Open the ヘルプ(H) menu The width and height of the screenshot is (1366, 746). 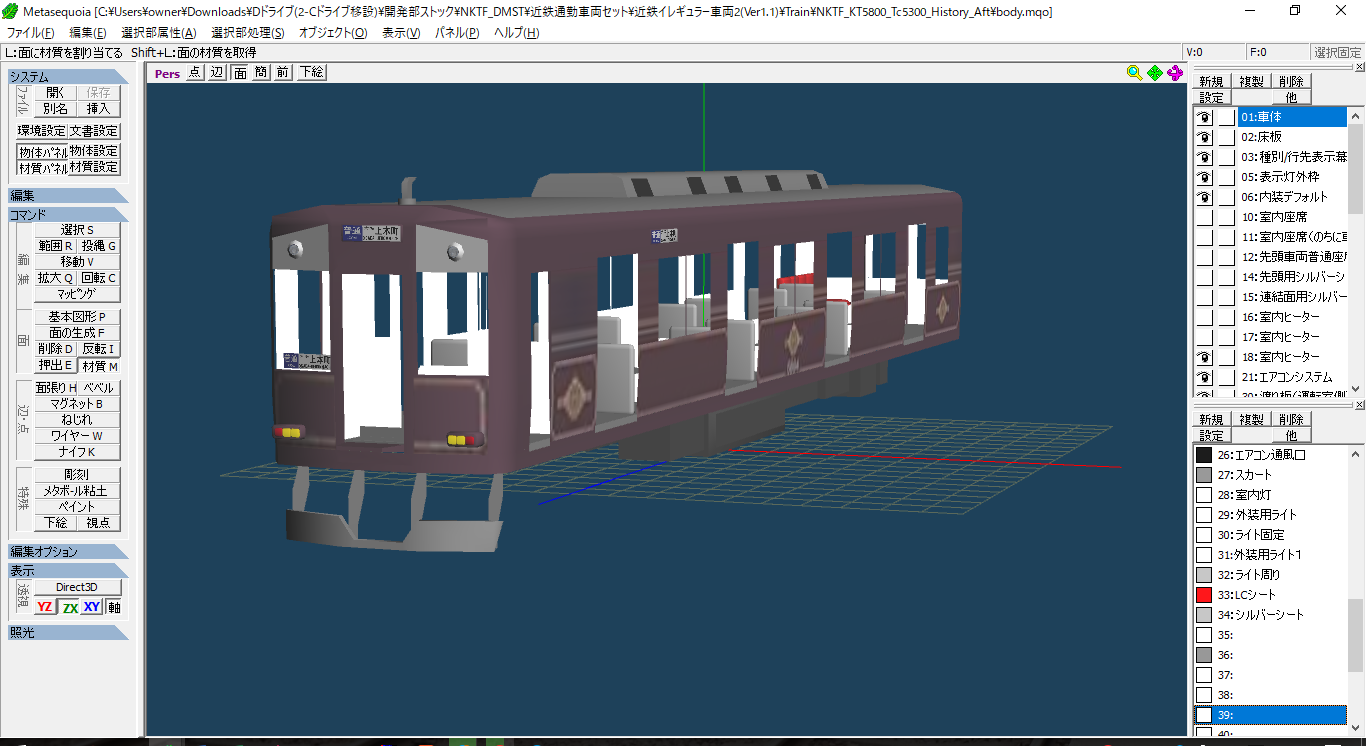[x=516, y=33]
